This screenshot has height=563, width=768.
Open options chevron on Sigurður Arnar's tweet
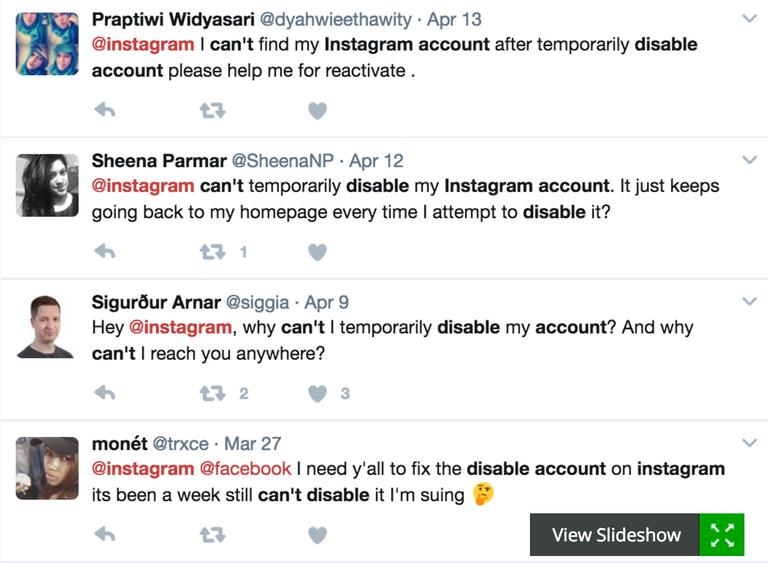(749, 301)
